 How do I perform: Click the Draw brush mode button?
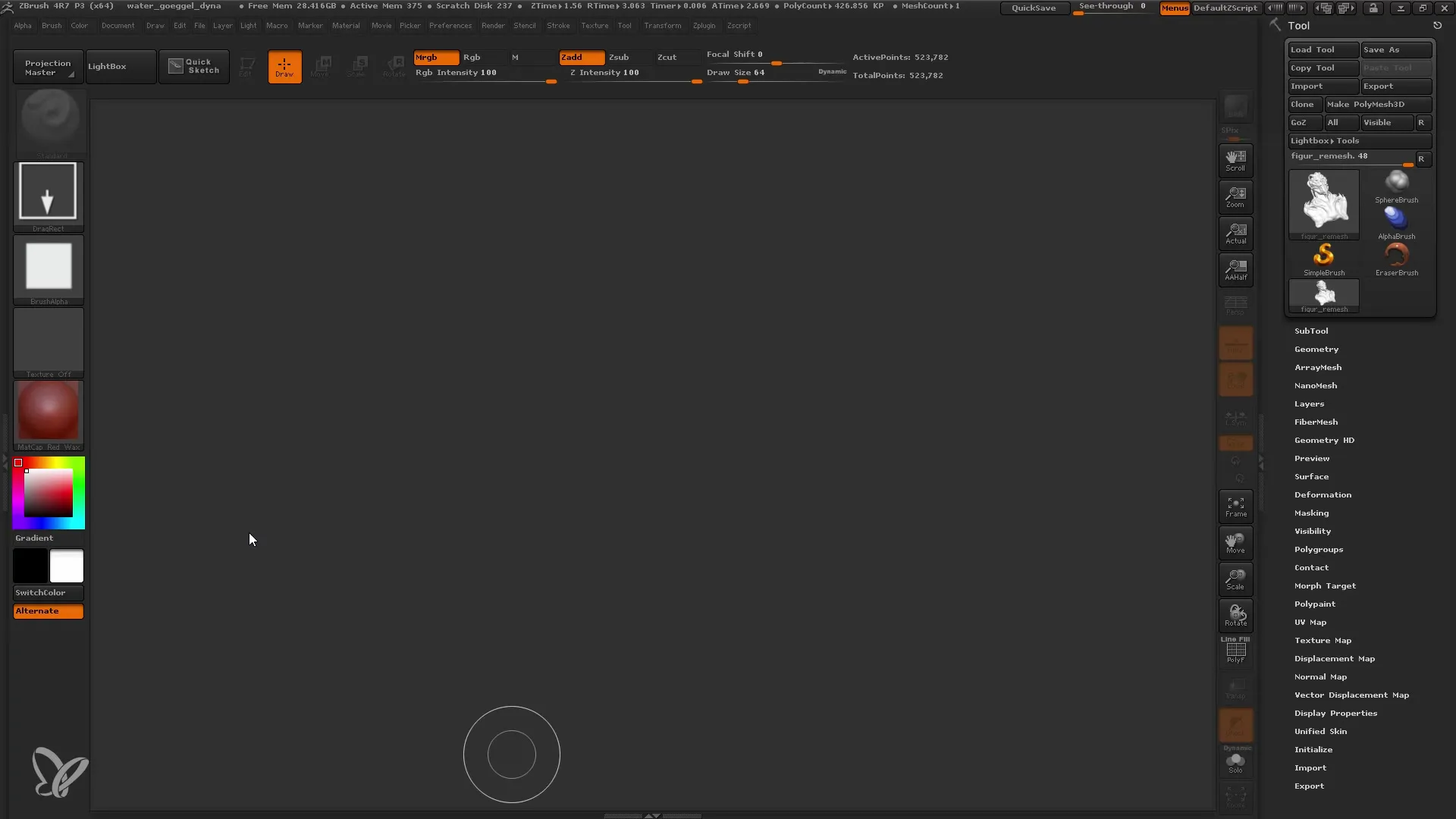[x=284, y=67]
